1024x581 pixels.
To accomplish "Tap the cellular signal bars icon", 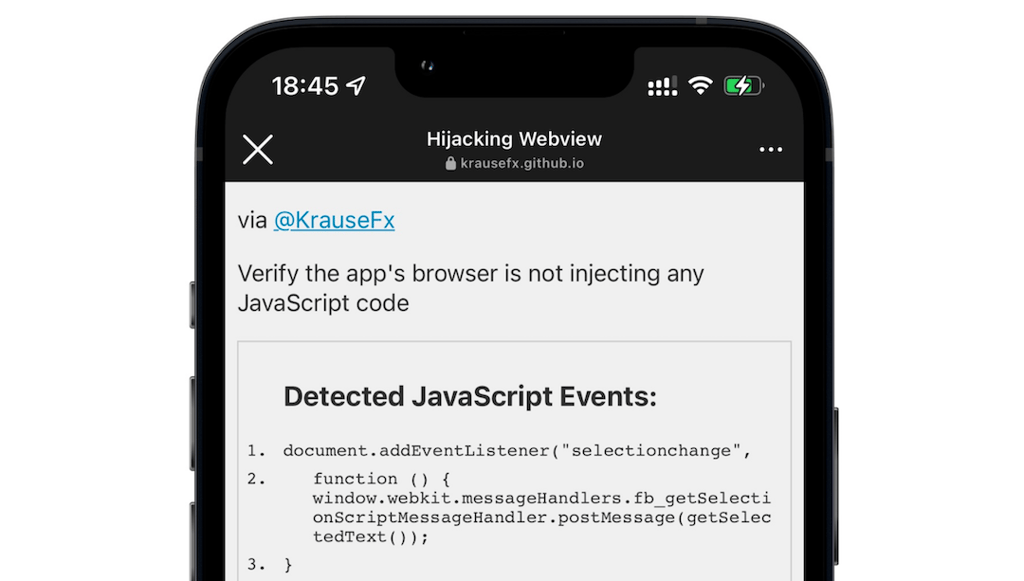I will [x=662, y=86].
